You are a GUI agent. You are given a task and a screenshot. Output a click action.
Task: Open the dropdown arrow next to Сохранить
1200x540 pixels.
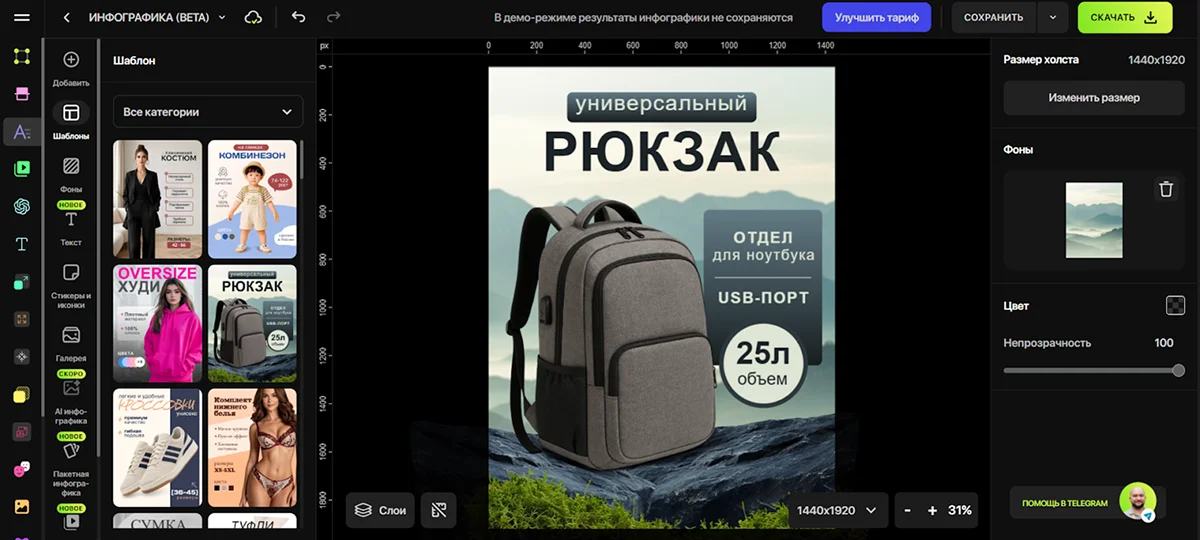click(x=1052, y=17)
